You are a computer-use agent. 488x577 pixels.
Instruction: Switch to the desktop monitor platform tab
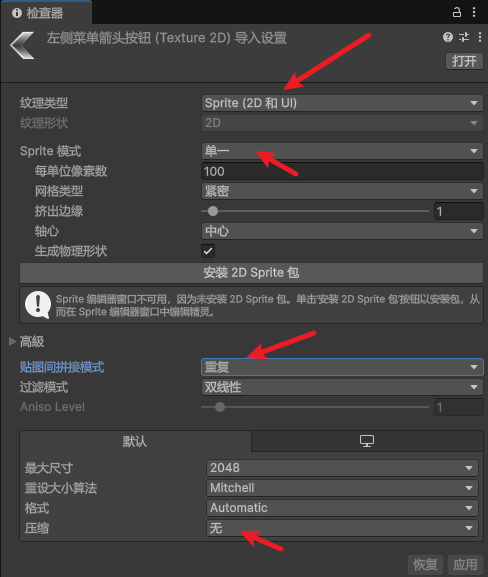click(367, 441)
